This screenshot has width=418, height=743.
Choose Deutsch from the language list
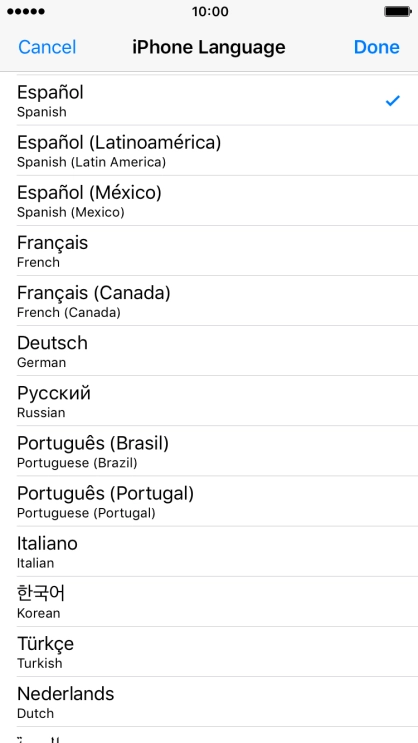(209, 351)
